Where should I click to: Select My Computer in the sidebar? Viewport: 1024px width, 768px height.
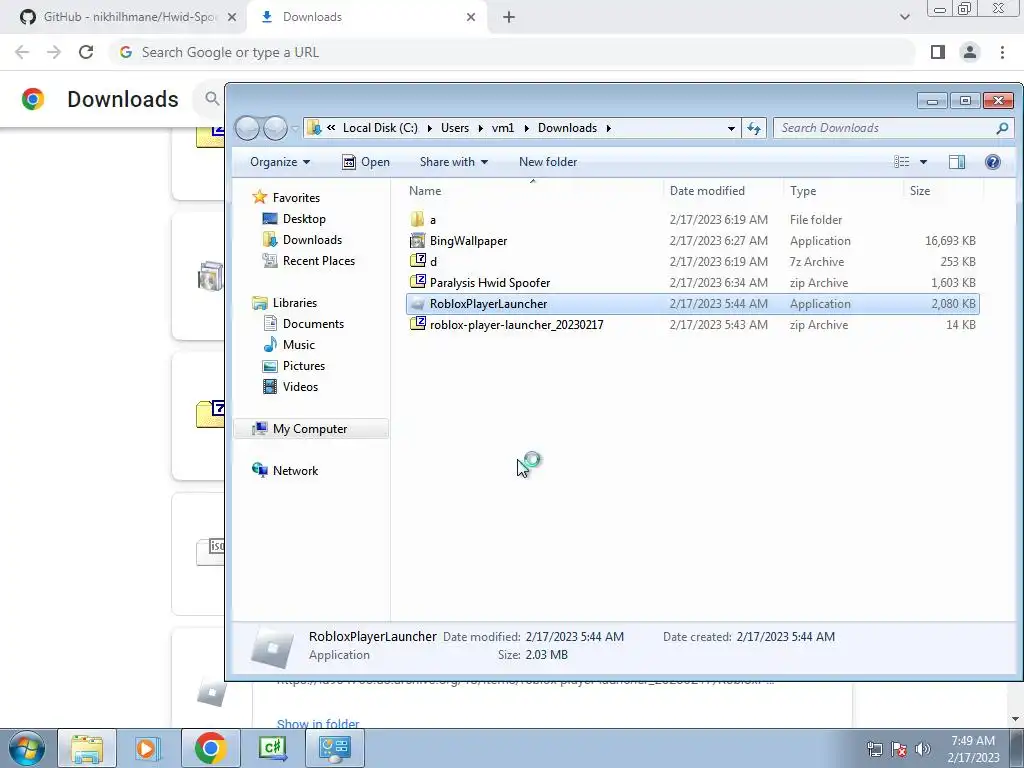click(310, 428)
